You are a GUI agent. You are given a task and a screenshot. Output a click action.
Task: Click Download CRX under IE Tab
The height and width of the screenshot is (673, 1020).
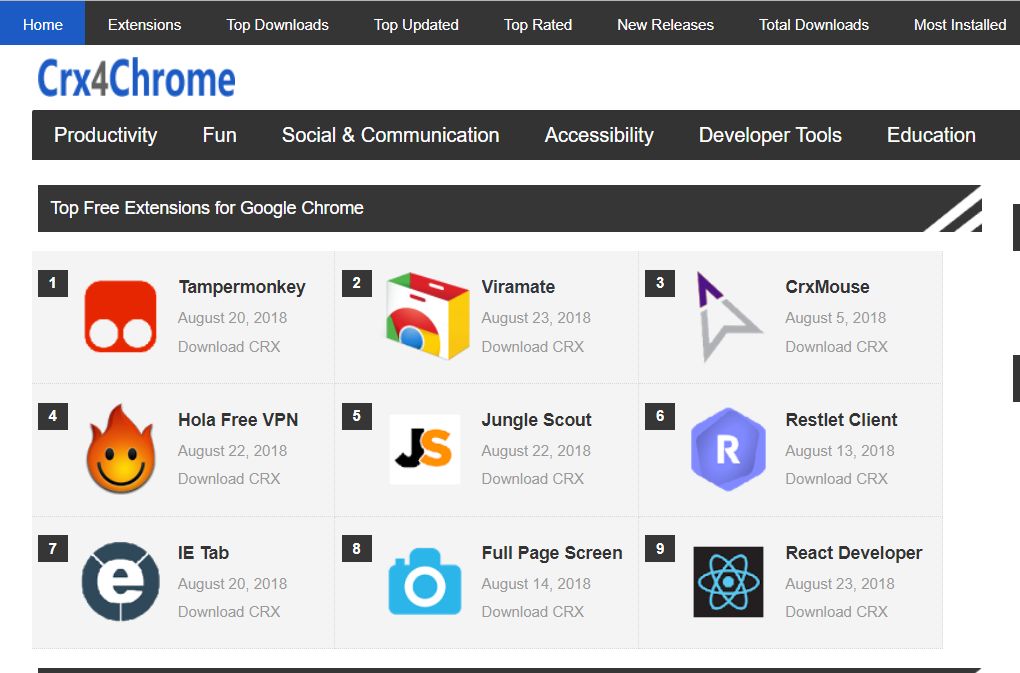229,612
